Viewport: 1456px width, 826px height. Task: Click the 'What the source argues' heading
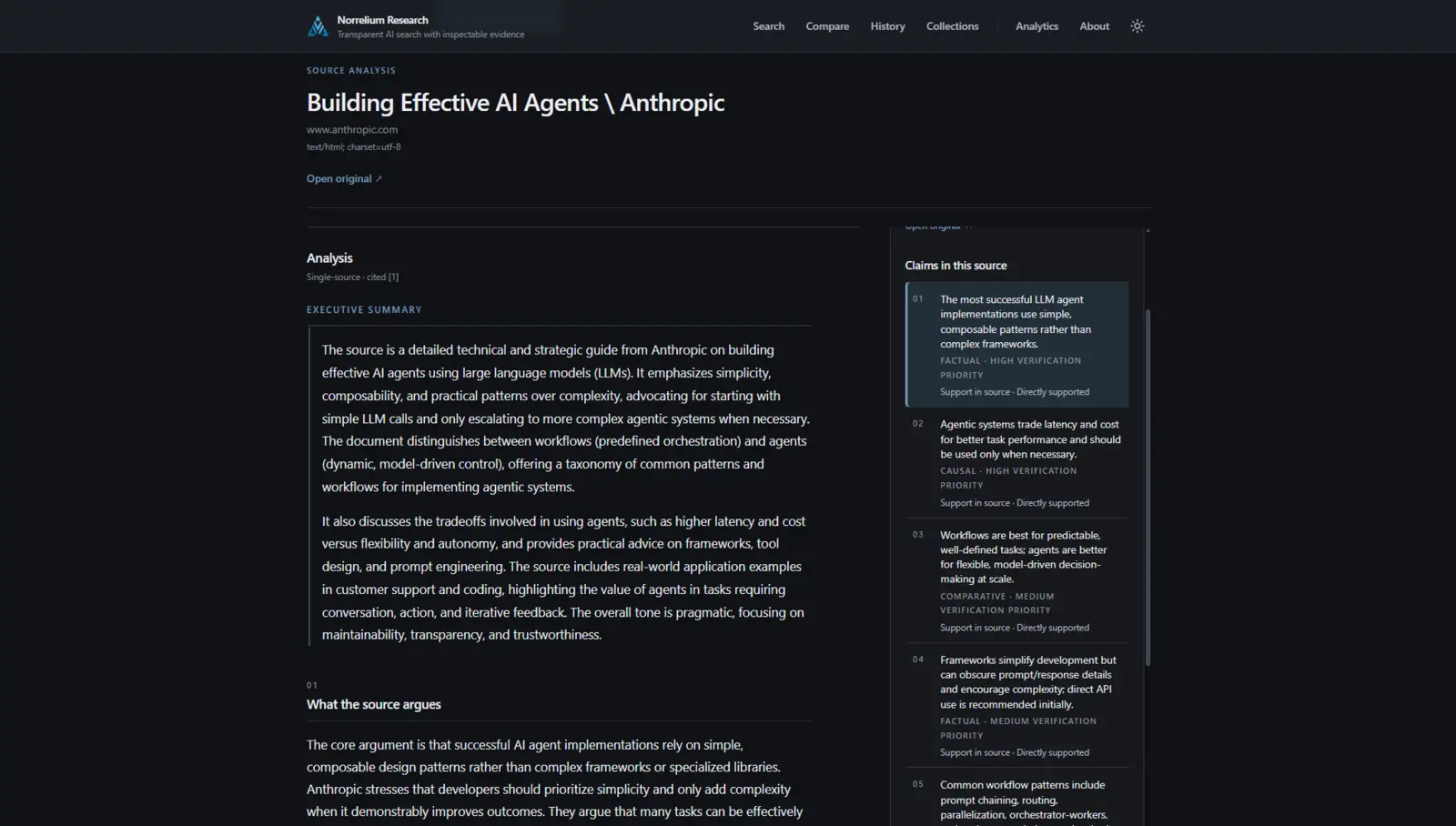(x=373, y=704)
